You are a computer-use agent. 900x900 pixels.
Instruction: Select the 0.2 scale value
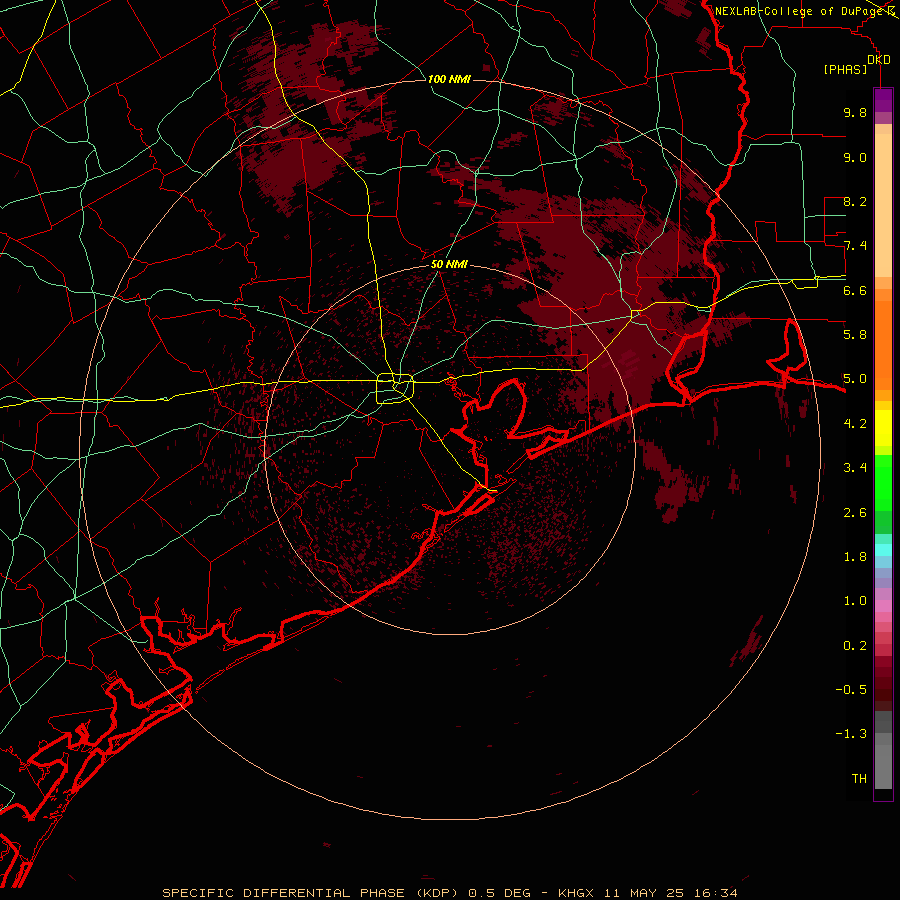pos(855,646)
